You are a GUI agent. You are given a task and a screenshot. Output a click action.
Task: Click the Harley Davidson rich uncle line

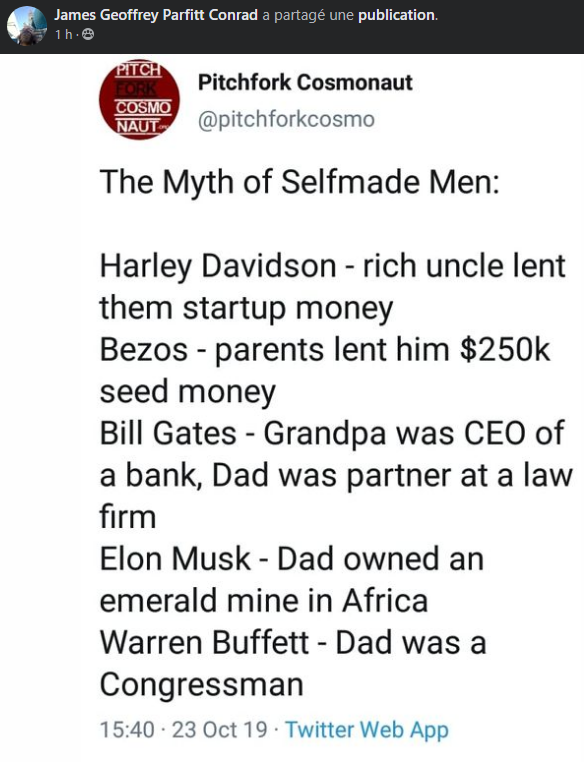(333, 287)
